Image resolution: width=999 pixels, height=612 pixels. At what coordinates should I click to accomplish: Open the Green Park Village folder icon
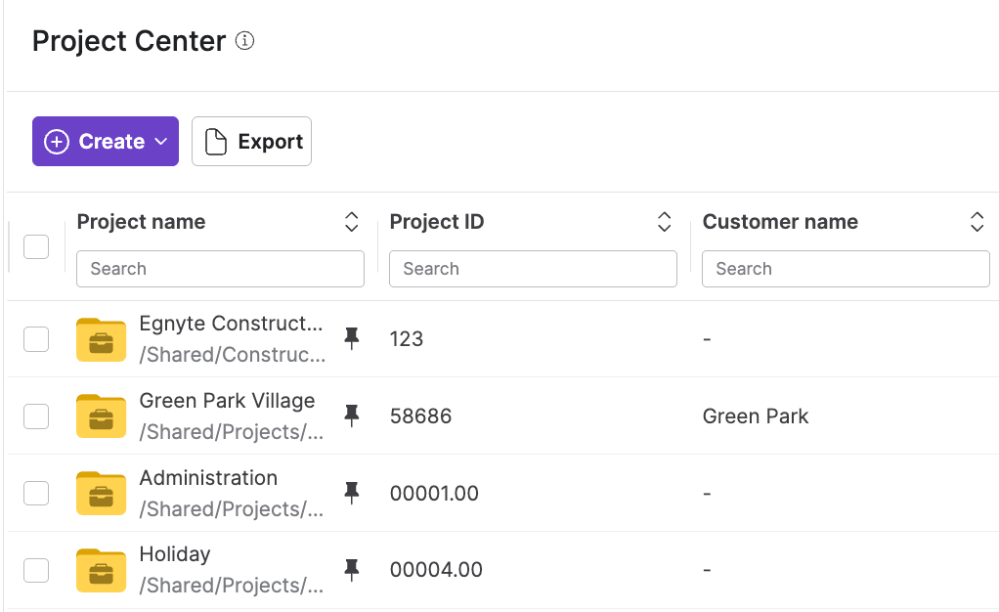(101, 416)
